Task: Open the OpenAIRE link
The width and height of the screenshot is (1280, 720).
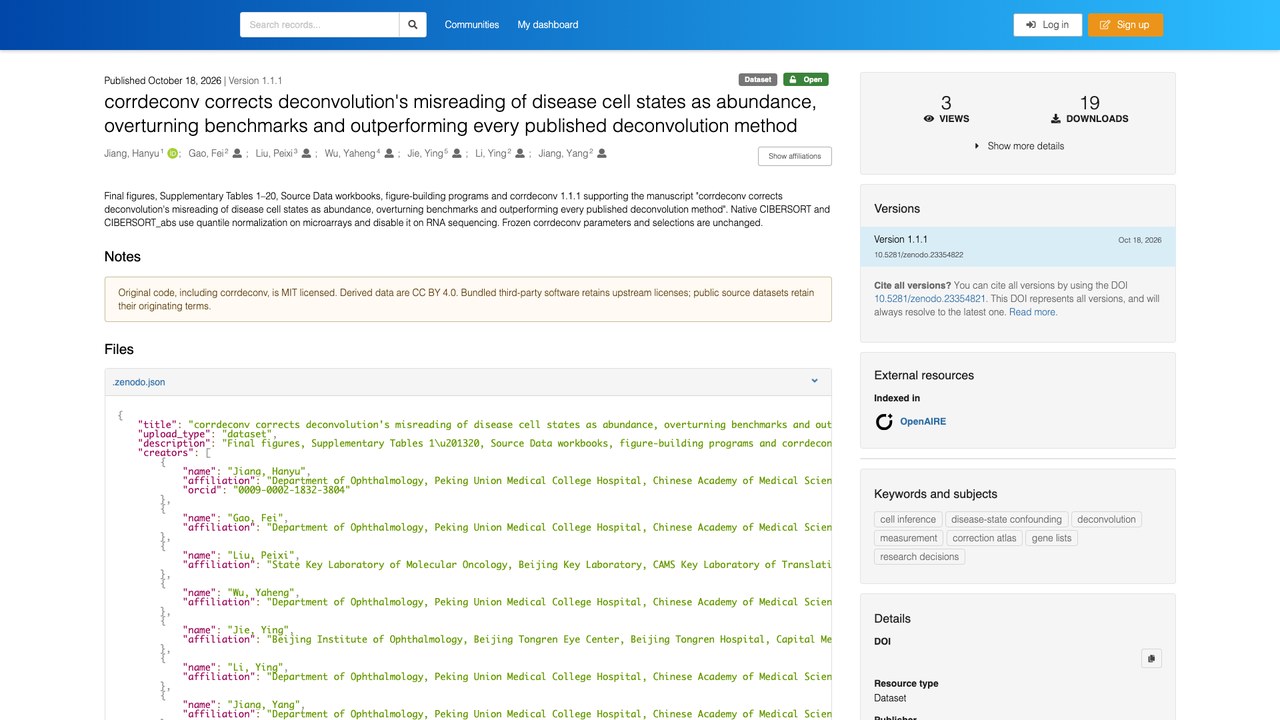Action: (923, 422)
